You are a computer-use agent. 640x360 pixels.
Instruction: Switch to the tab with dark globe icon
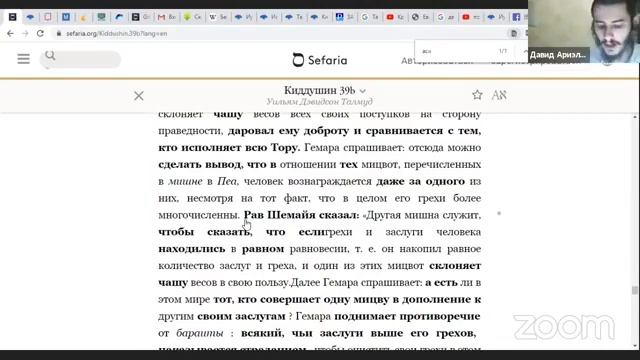420,17
